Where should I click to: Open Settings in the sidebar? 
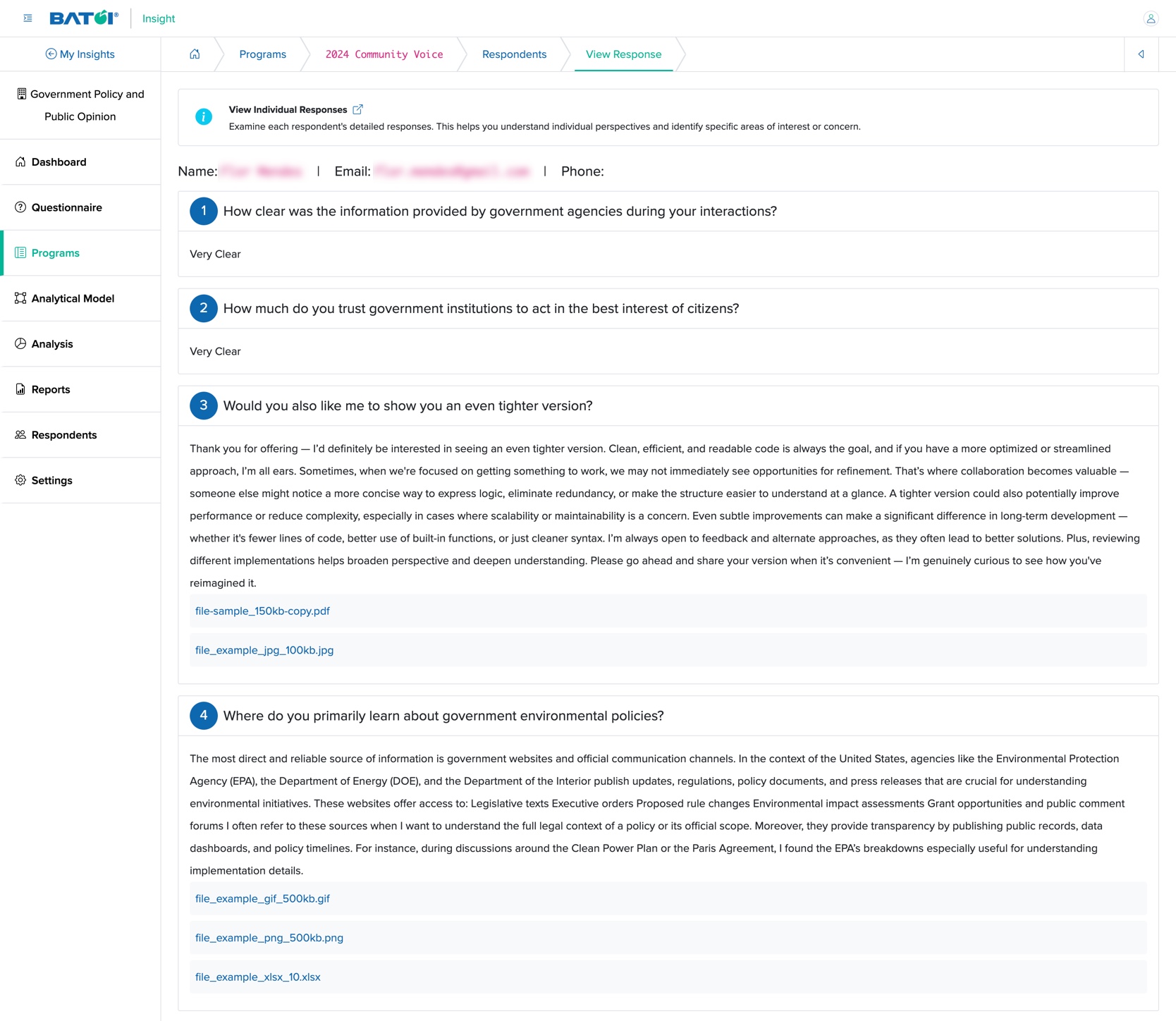[81, 480]
